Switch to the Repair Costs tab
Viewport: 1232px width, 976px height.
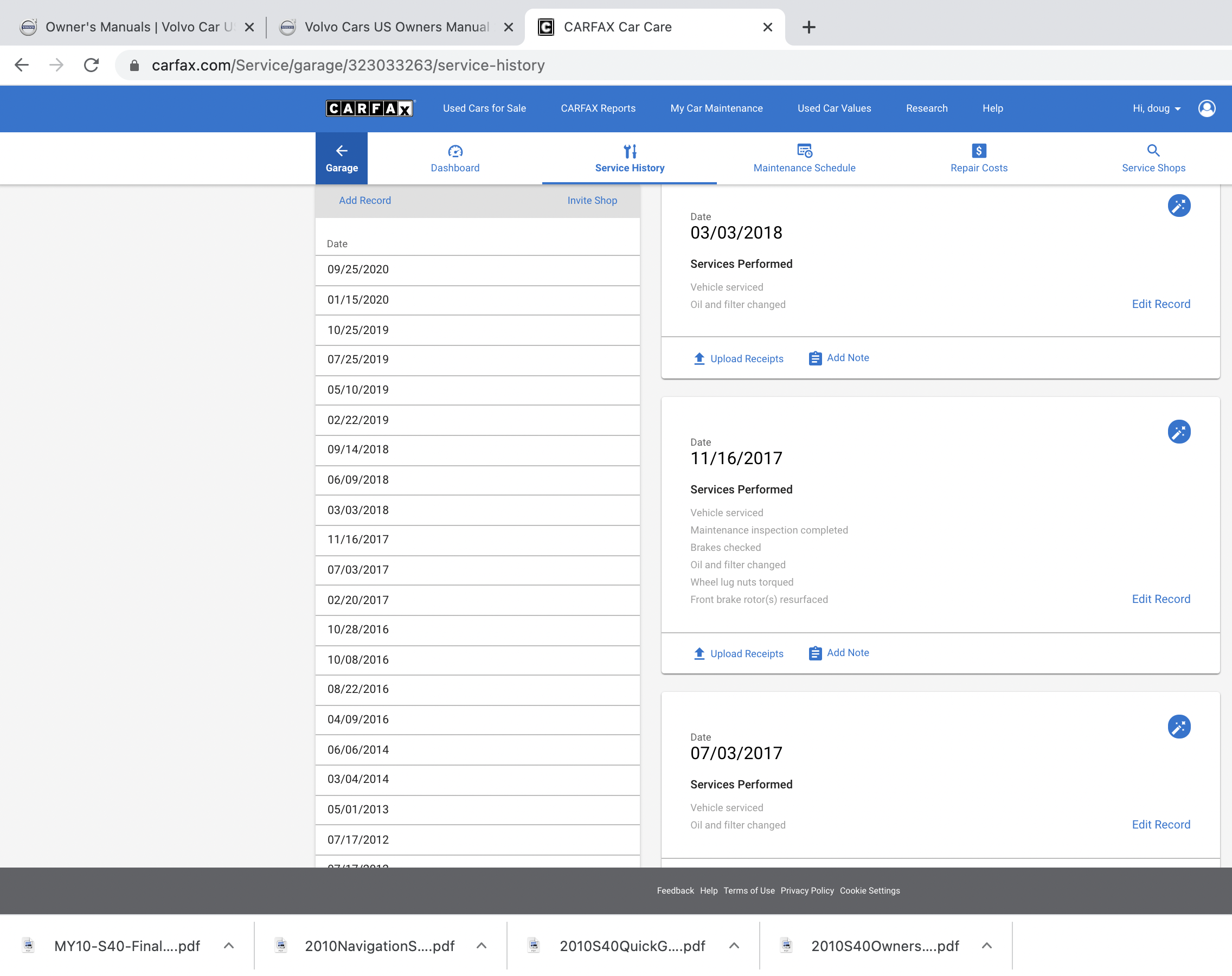[979, 158]
